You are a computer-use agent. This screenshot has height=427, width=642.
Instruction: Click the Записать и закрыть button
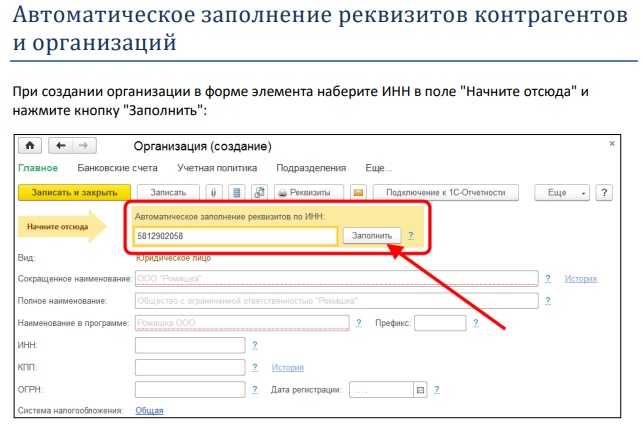pyautogui.click(x=74, y=192)
